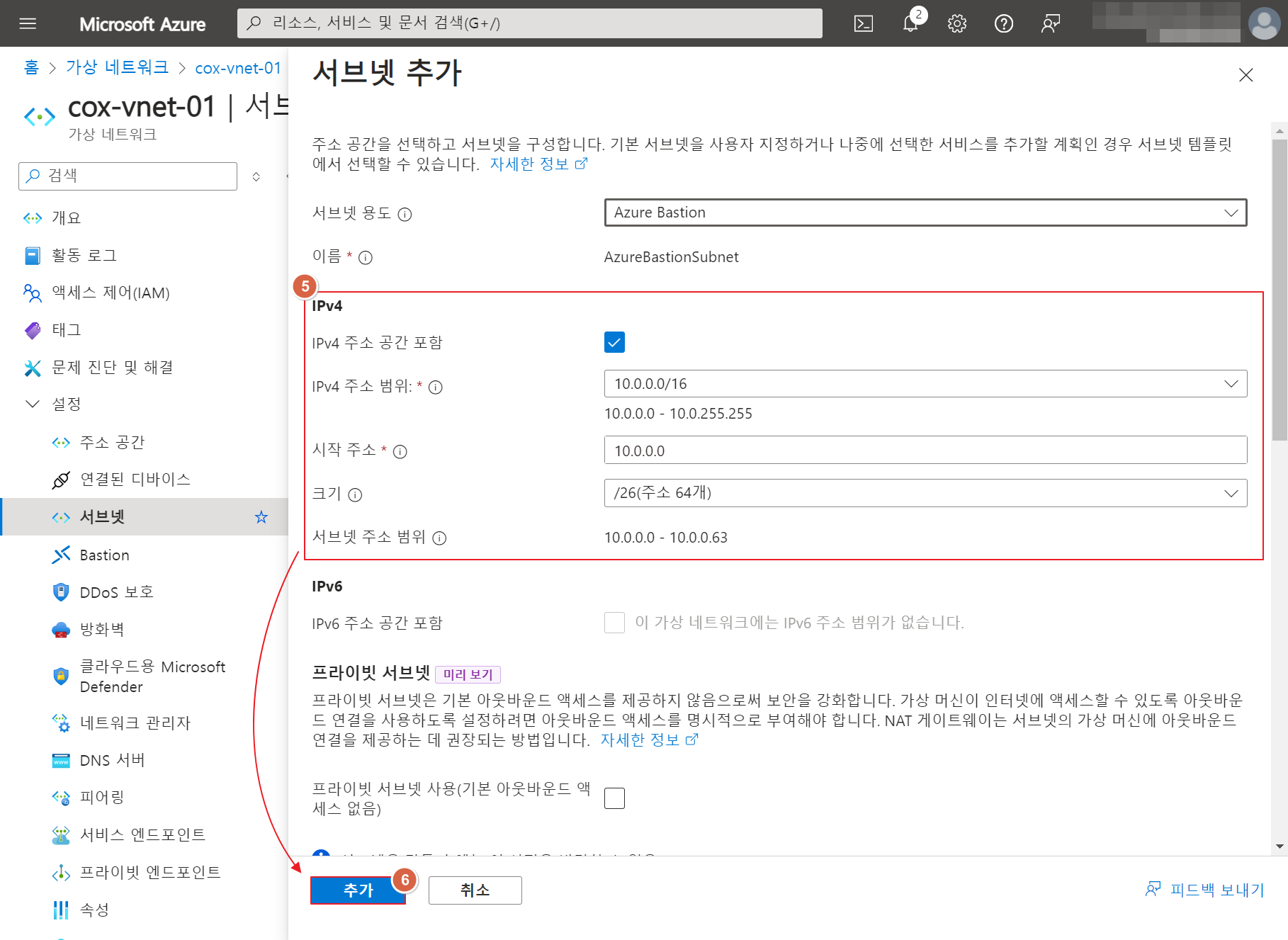Open the notifications bell
Viewport: 1288px width, 940px height.
pyautogui.click(x=910, y=23)
